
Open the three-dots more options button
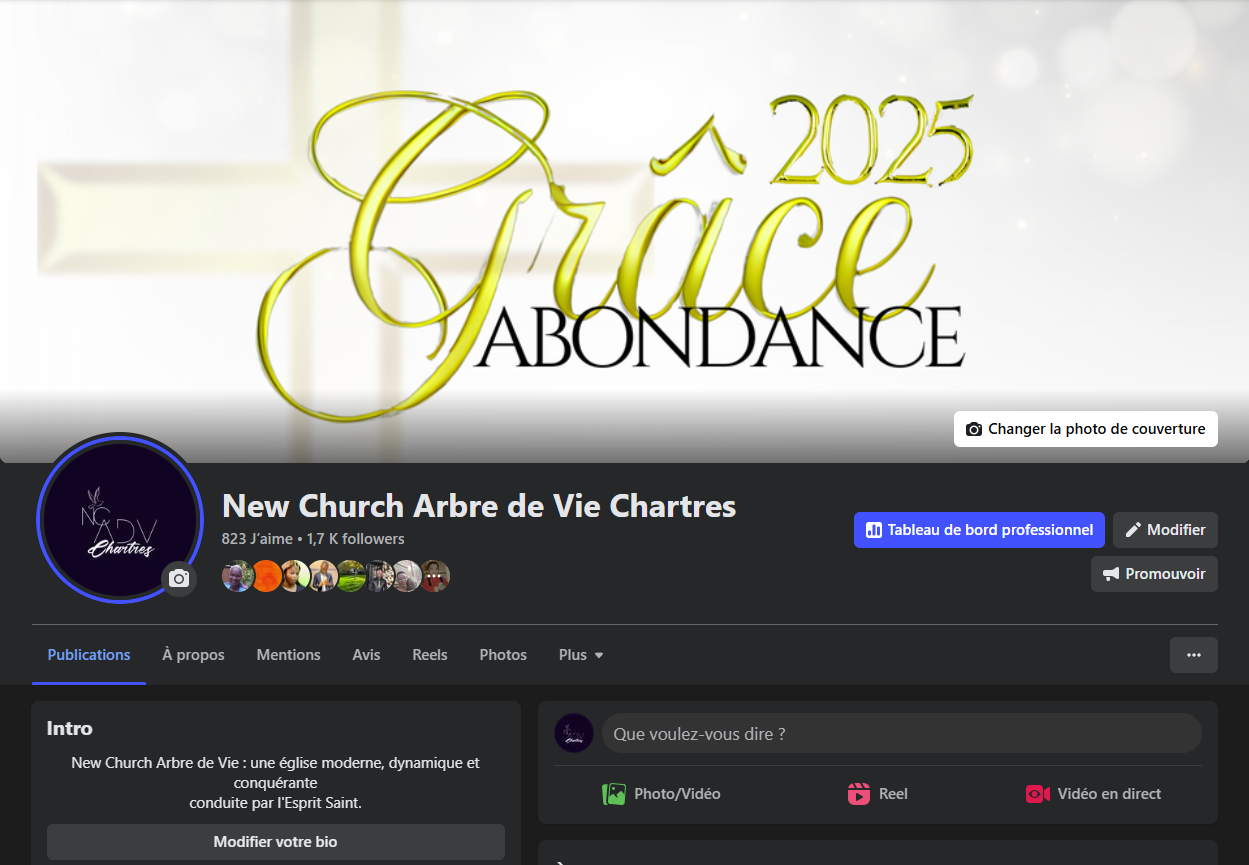point(1194,655)
